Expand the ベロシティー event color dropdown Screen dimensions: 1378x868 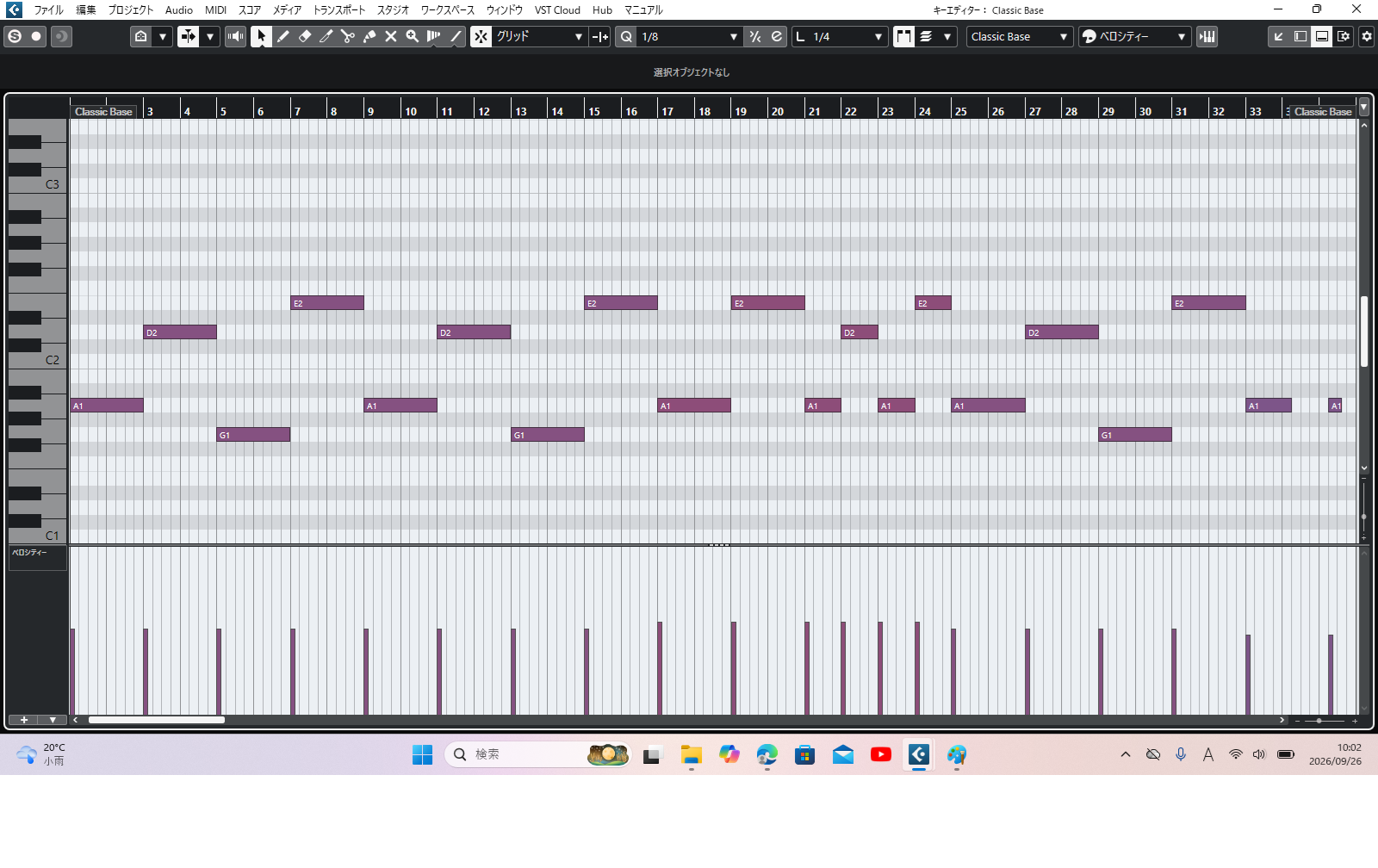click(1134, 36)
